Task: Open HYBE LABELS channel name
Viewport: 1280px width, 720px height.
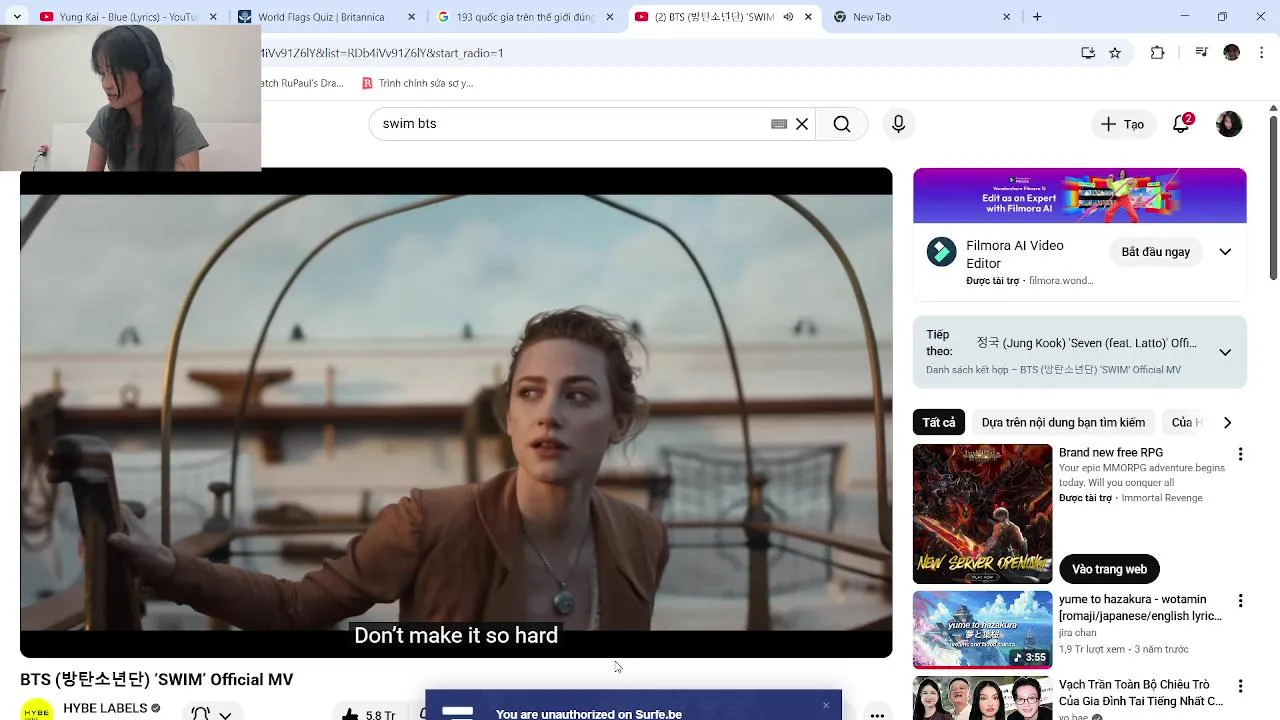Action: pos(105,708)
